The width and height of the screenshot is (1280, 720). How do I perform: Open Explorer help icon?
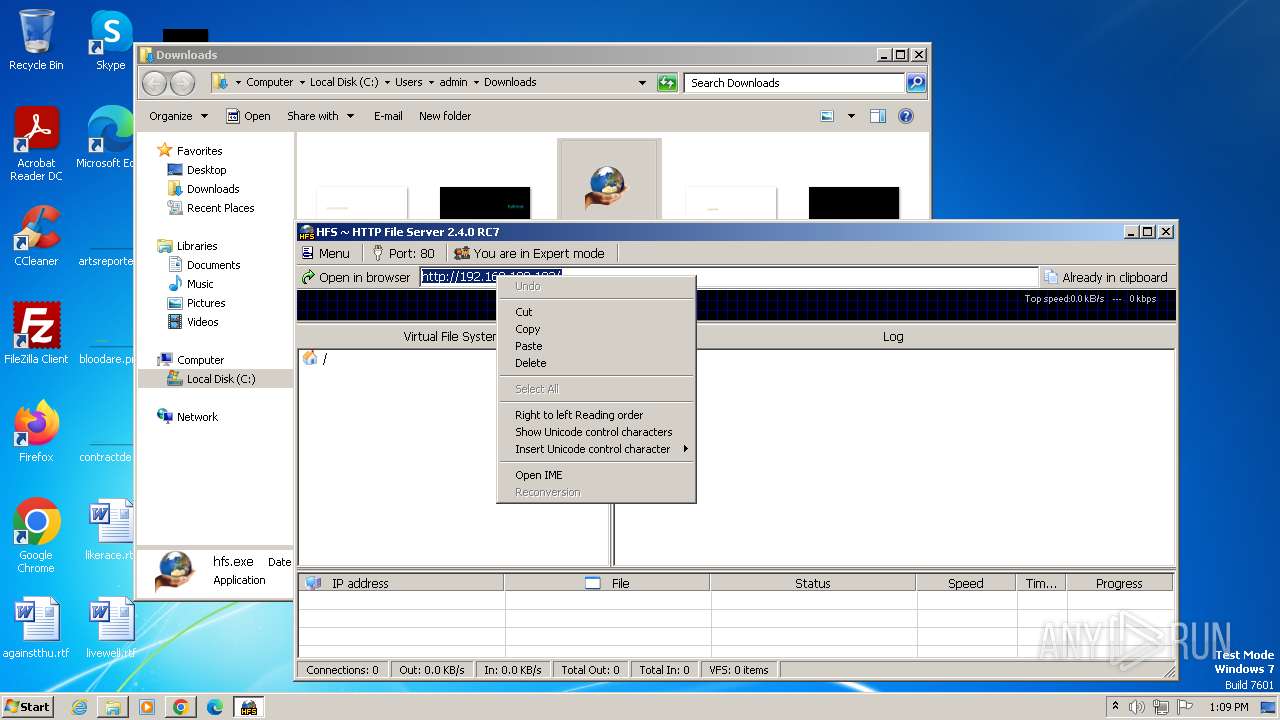pyautogui.click(x=906, y=116)
